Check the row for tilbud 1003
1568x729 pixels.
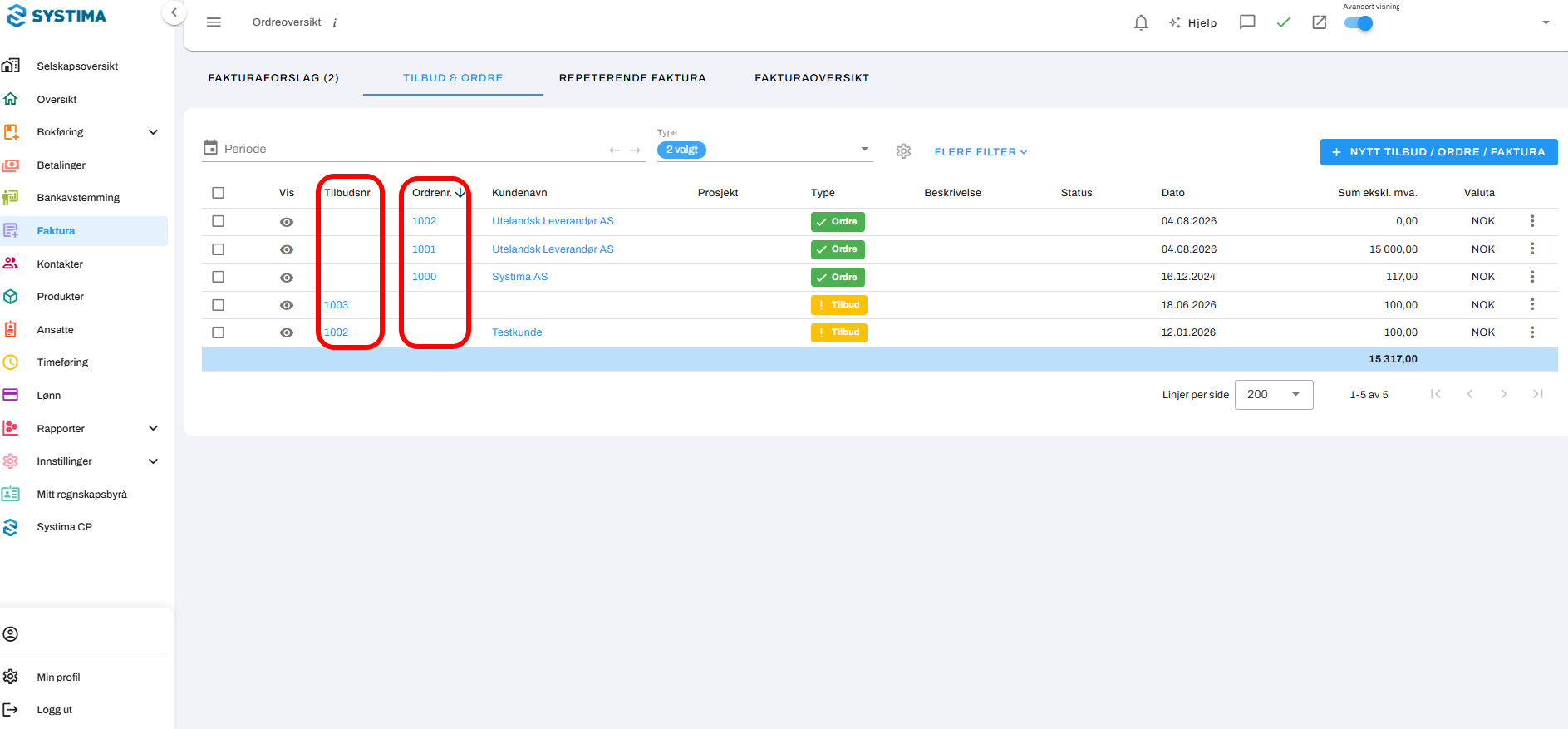tap(219, 305)
